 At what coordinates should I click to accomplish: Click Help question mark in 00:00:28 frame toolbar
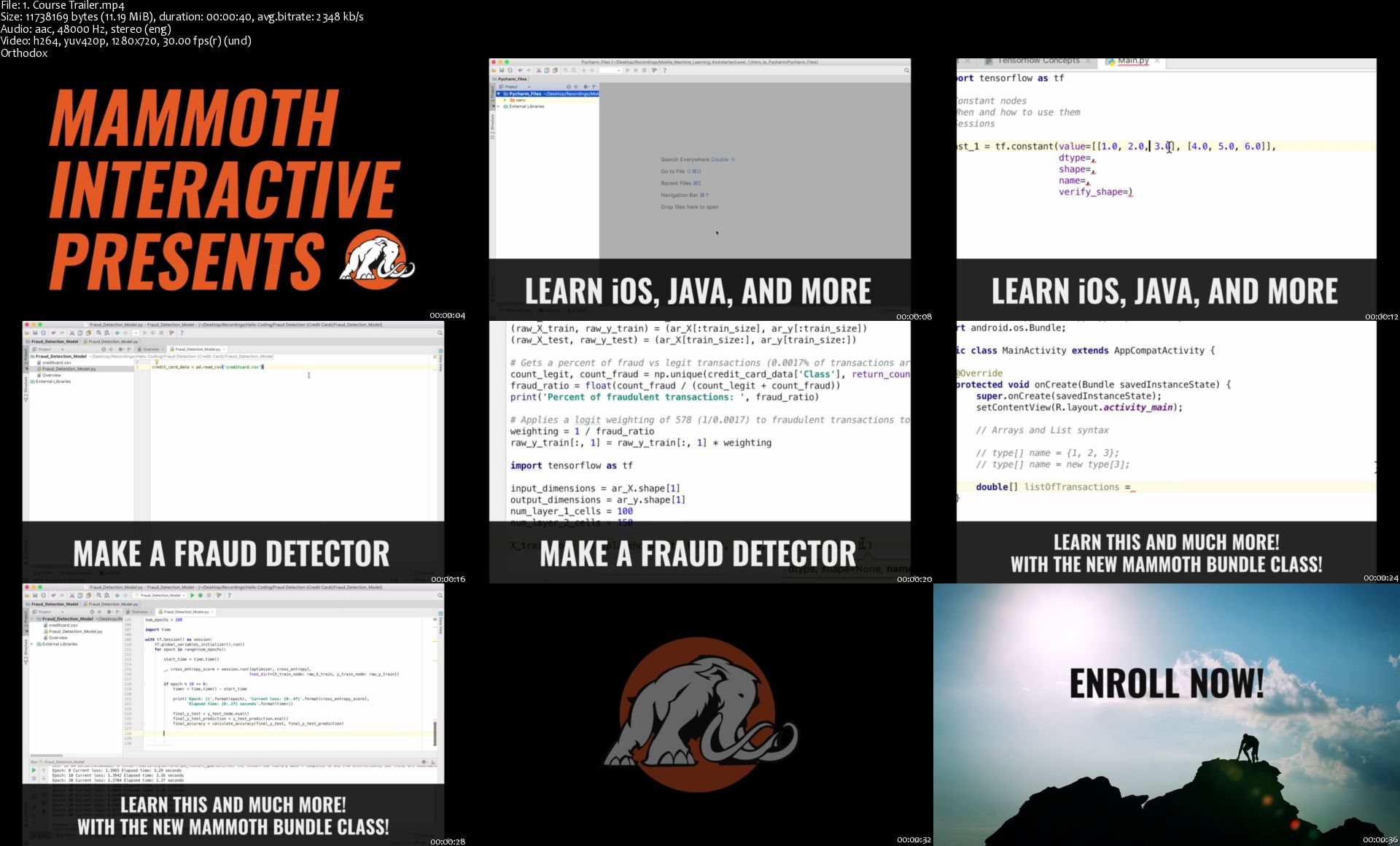pyautogui.click(x=230, y=595)
